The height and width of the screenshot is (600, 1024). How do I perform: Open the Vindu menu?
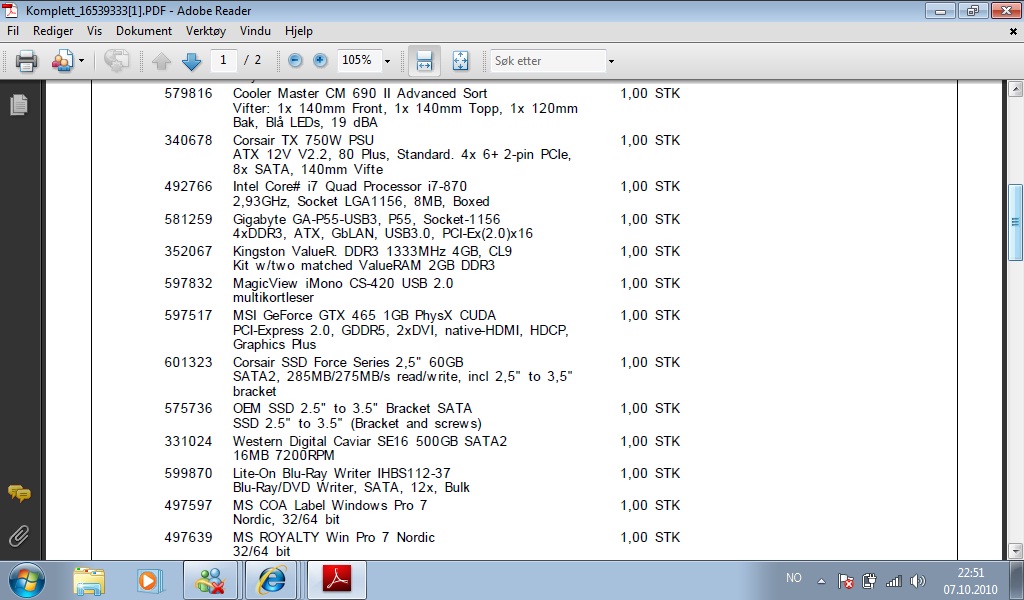255,31
